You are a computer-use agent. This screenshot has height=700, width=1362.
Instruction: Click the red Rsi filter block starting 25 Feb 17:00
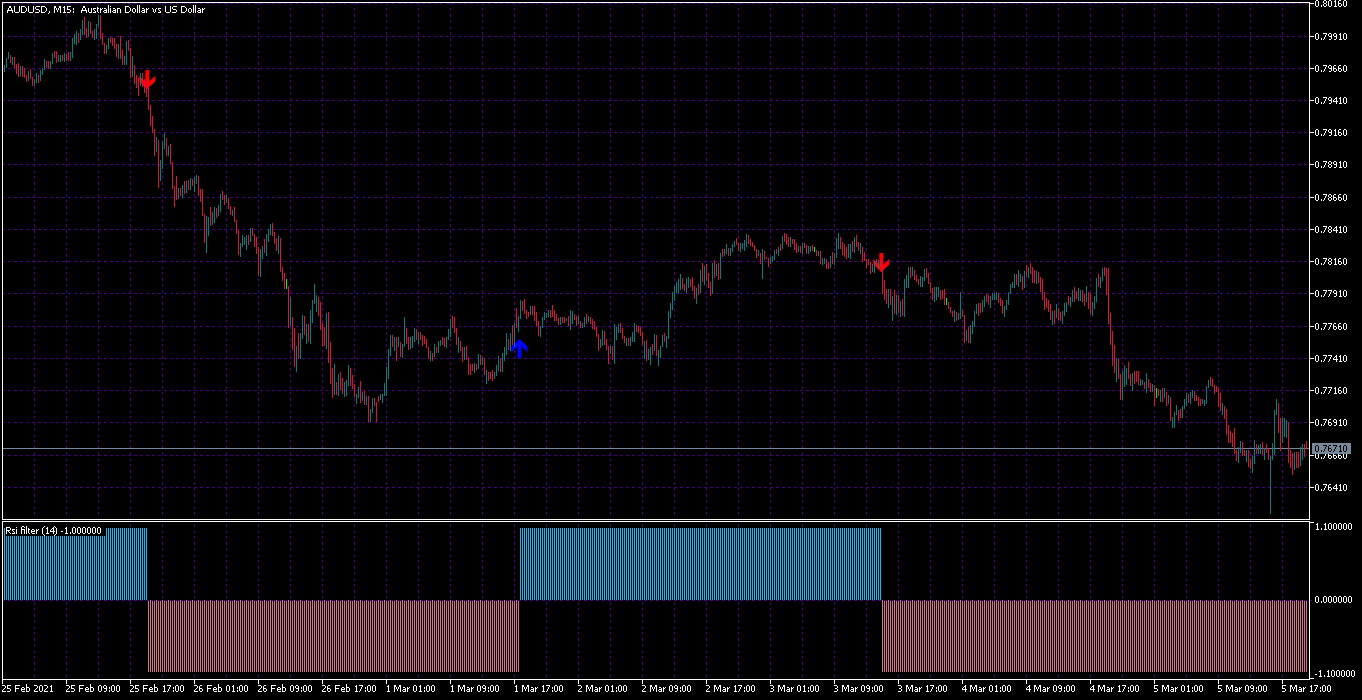click(x=333, y=636)
